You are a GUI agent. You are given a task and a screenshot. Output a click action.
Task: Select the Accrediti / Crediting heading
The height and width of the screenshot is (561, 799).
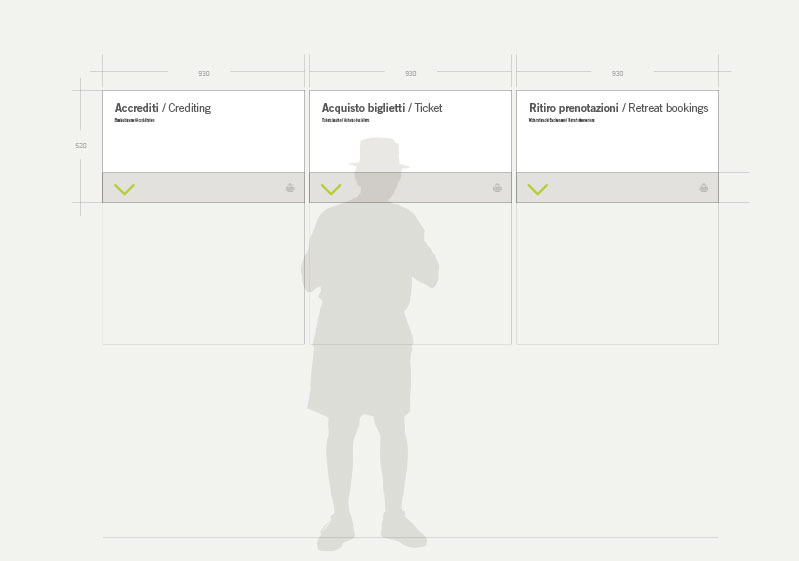[163, 108]
